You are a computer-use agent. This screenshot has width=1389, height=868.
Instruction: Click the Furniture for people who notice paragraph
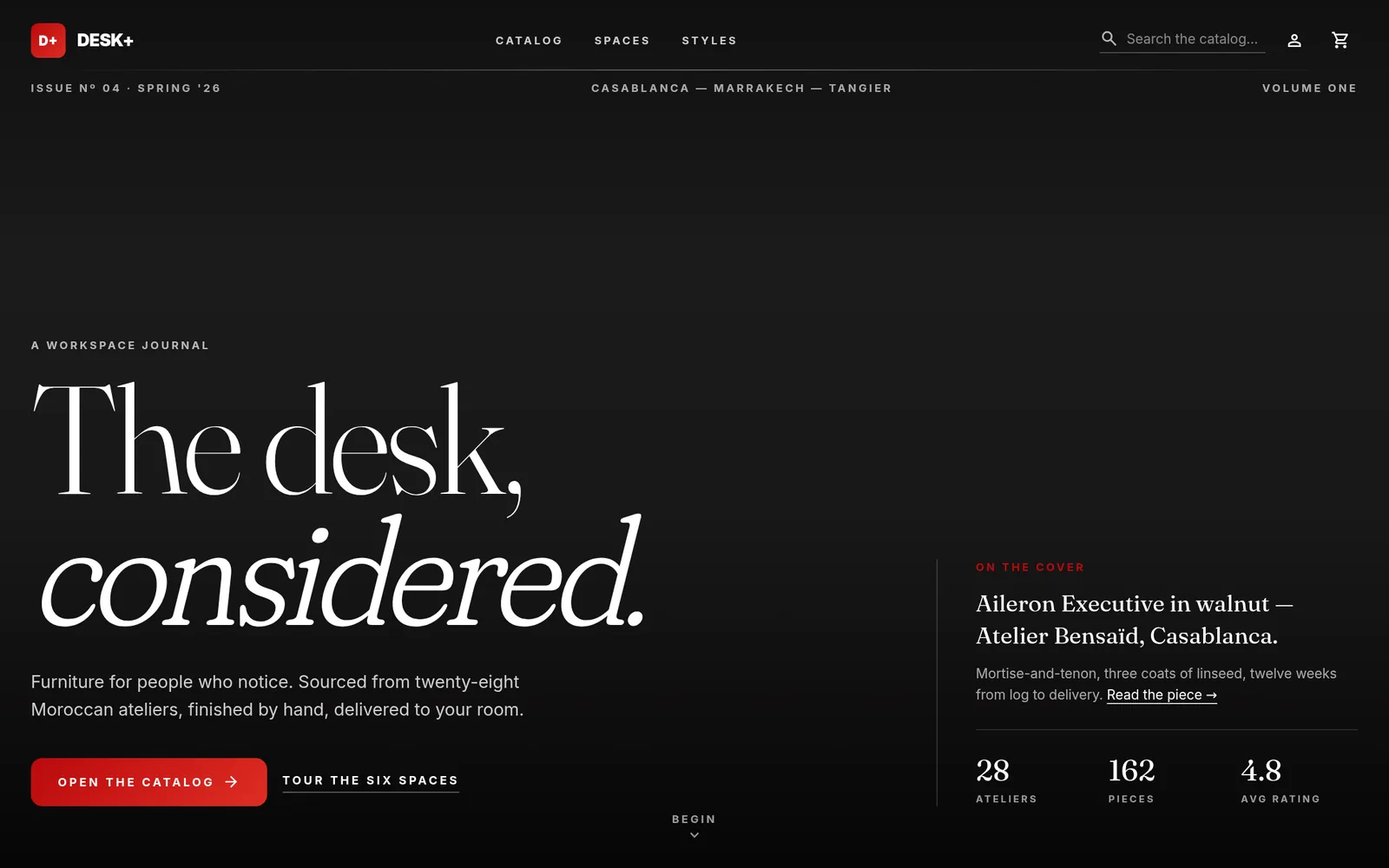(277, 695)
